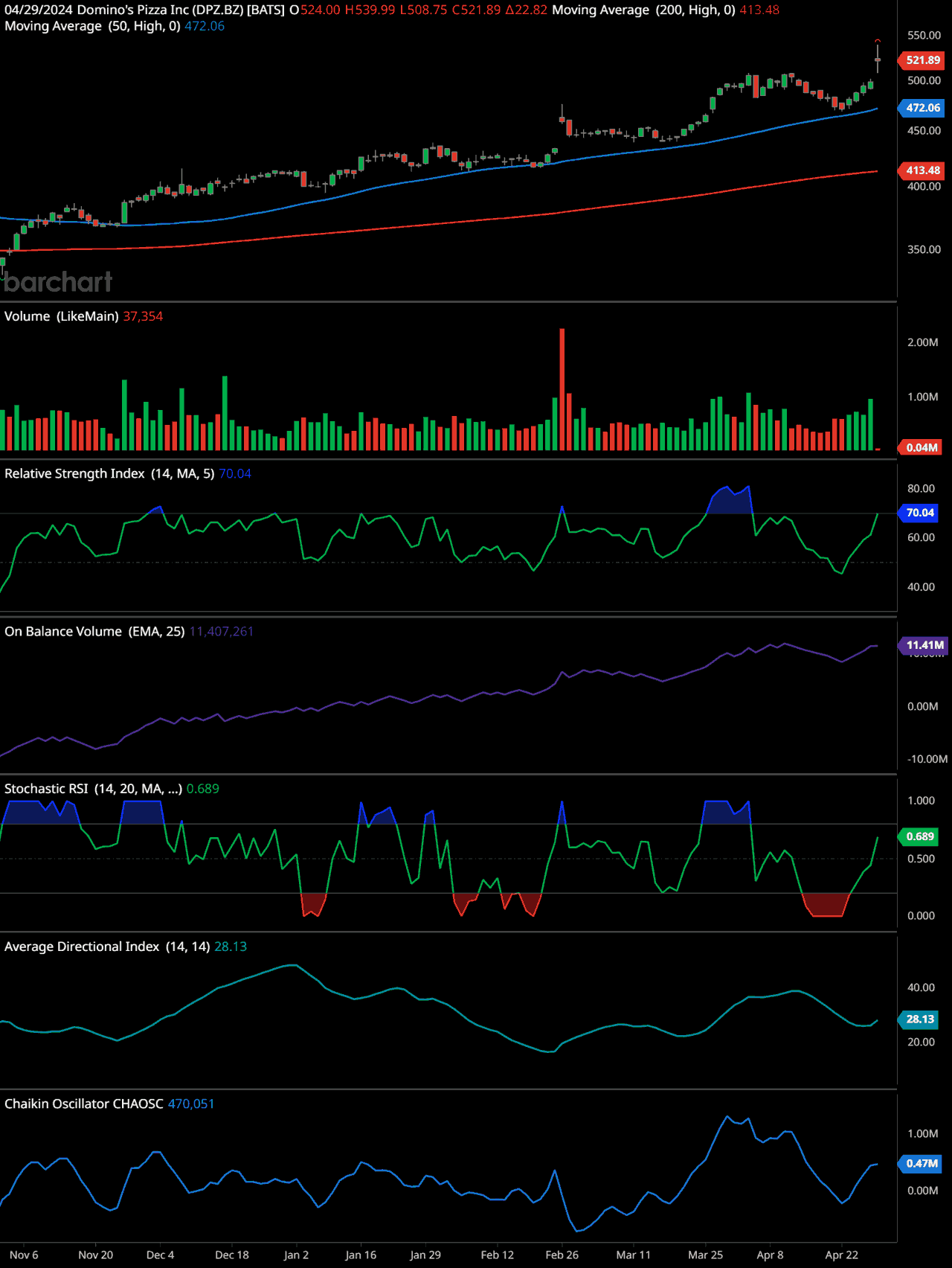Click the 70.04 RSI axis tag

coord(920,513)
